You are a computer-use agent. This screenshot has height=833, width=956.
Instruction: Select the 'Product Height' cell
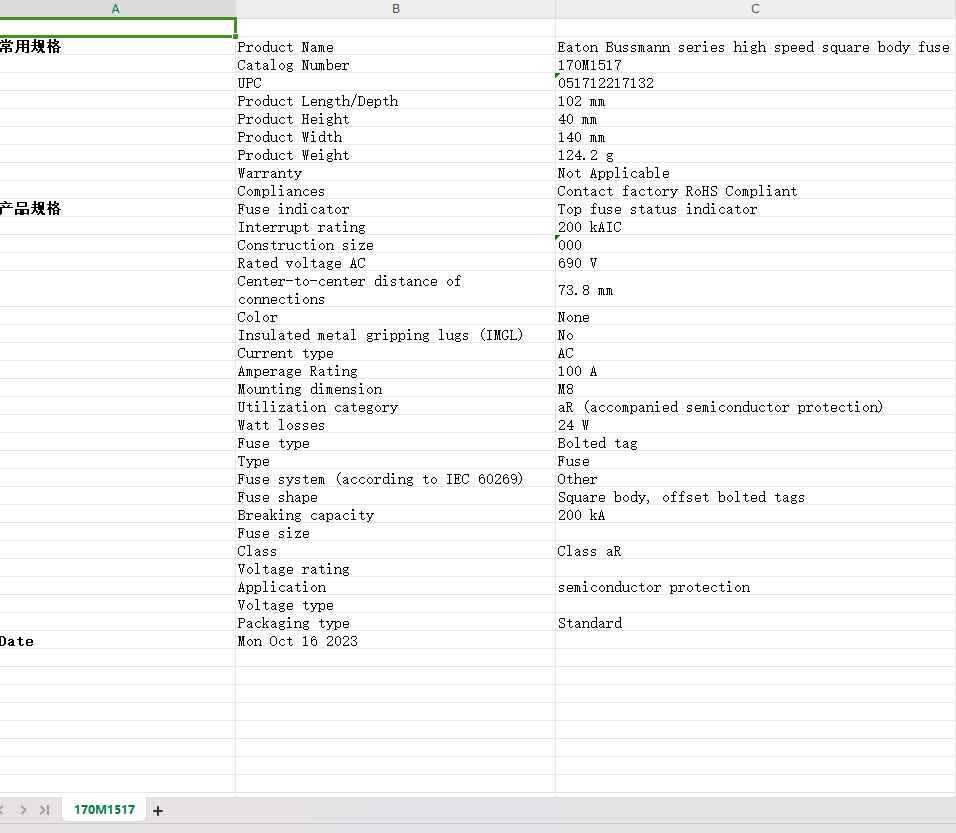pos(396,119)
